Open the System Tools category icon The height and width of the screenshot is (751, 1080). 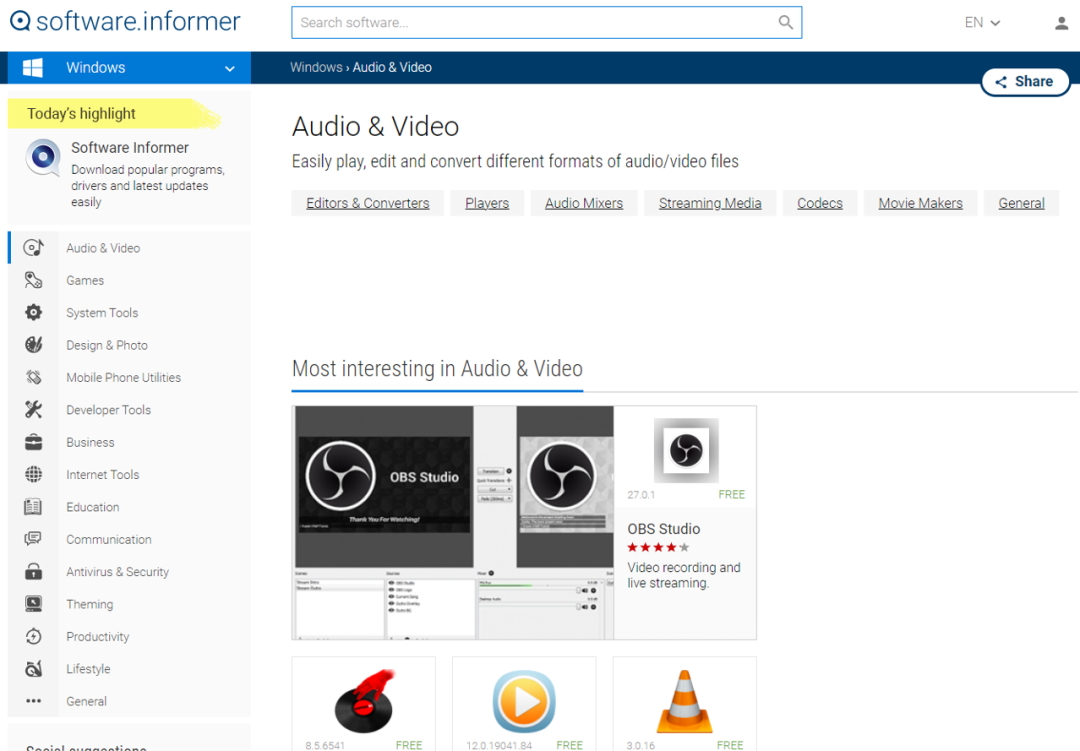click(33, 312)
